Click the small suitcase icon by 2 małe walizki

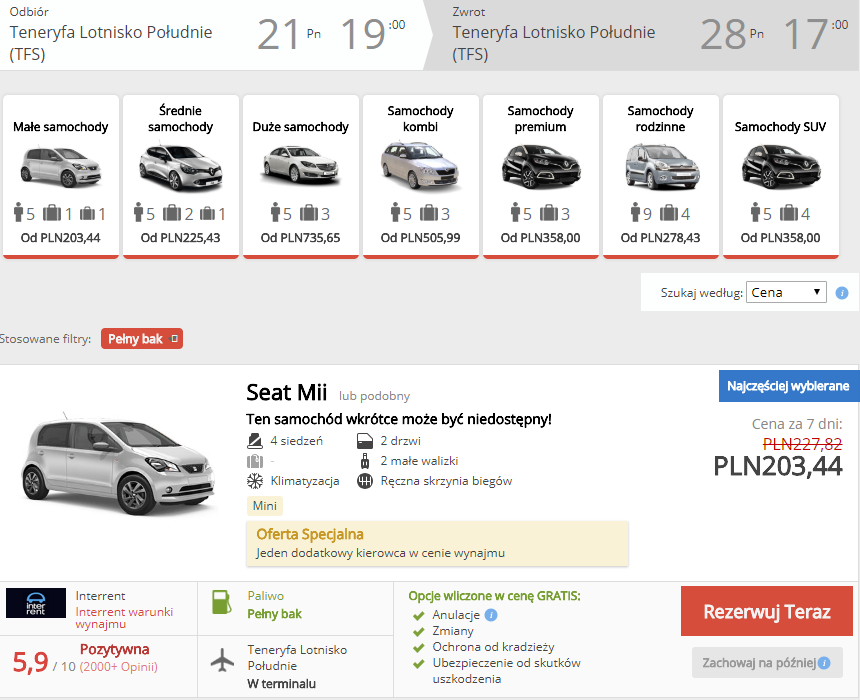tap(365, 461)
